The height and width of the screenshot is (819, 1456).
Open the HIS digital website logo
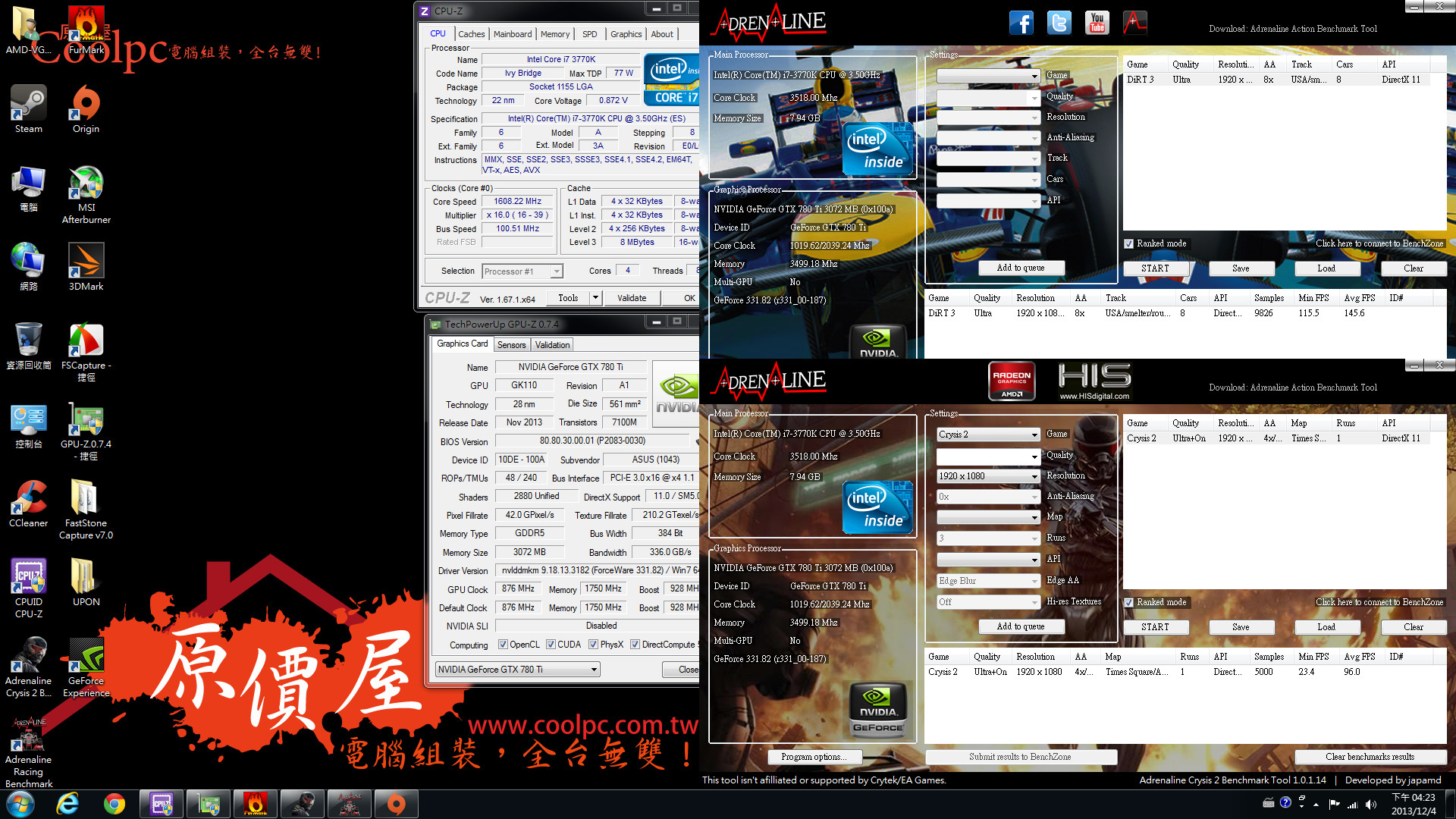(x=1094, y=381)
